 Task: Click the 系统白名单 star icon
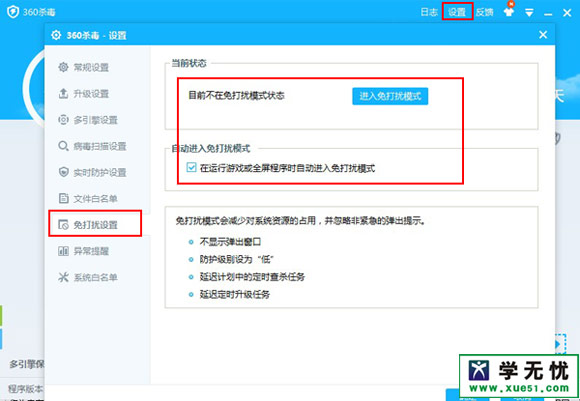63,277
